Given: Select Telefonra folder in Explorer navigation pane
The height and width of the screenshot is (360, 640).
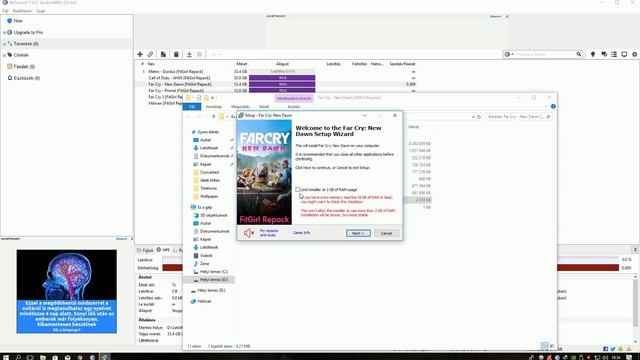Looking at the screenshot, I should (x=205, y=188).
